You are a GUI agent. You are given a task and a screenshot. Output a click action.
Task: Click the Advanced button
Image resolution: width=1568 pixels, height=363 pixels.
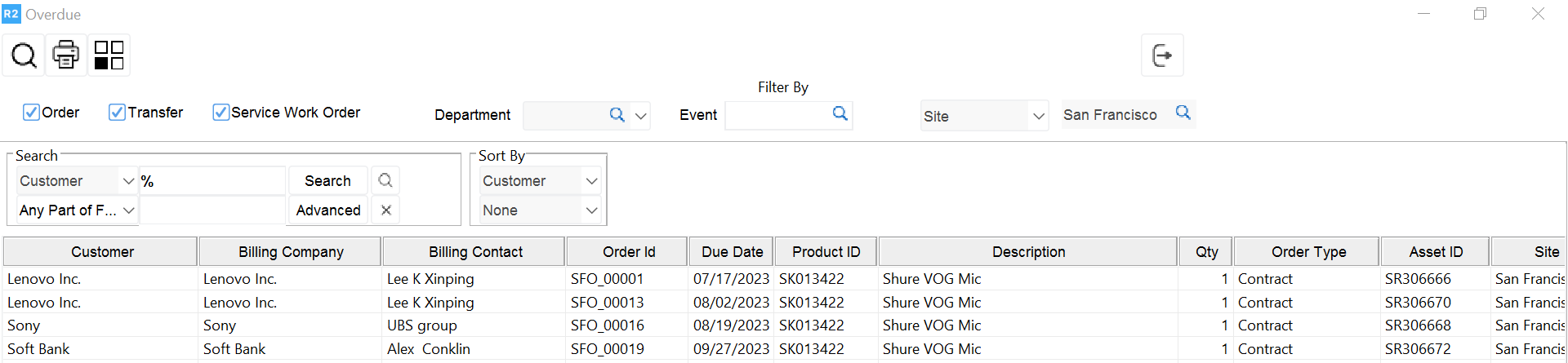[x=328, y=210]
